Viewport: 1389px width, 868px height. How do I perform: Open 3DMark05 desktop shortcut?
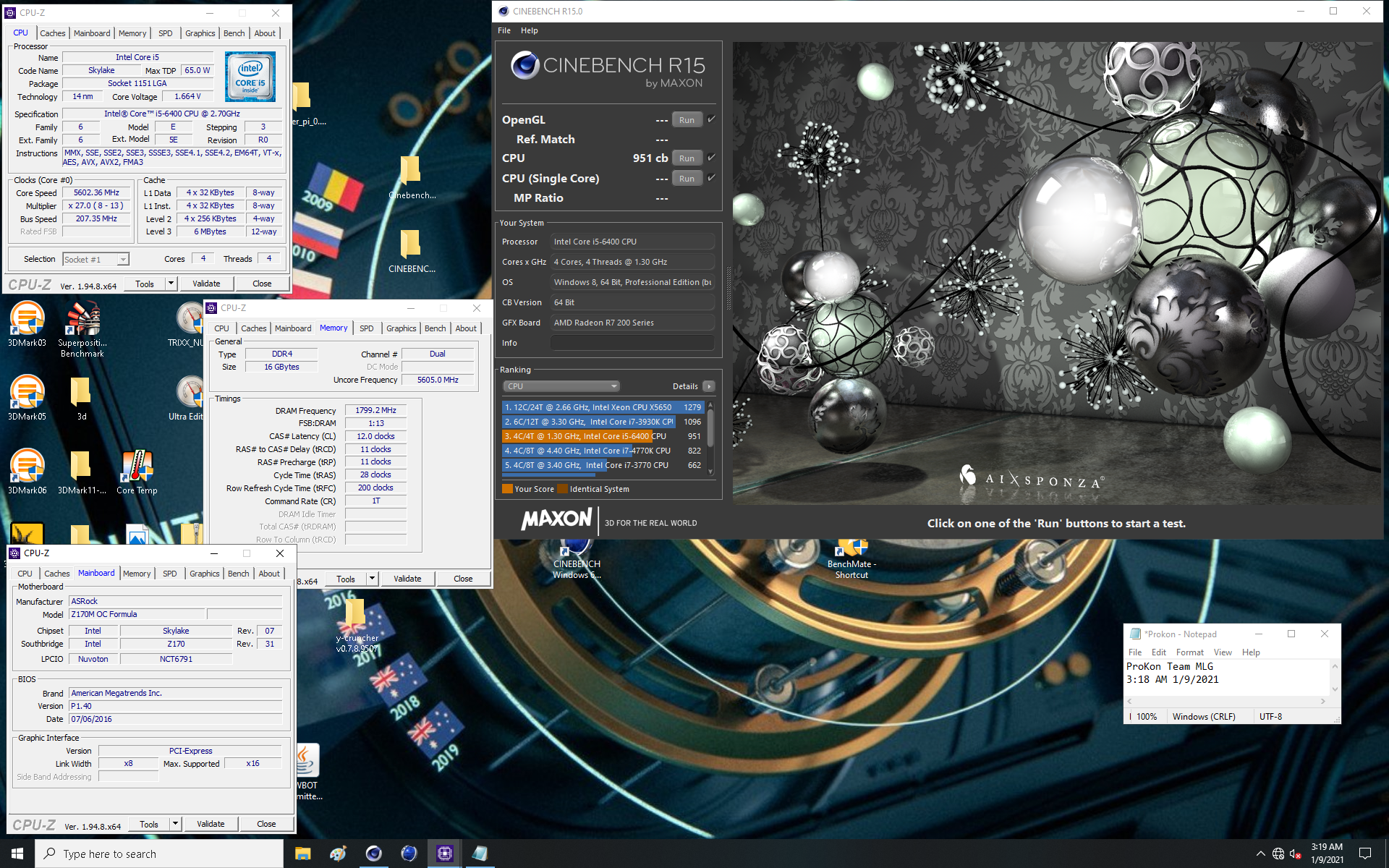27,398
